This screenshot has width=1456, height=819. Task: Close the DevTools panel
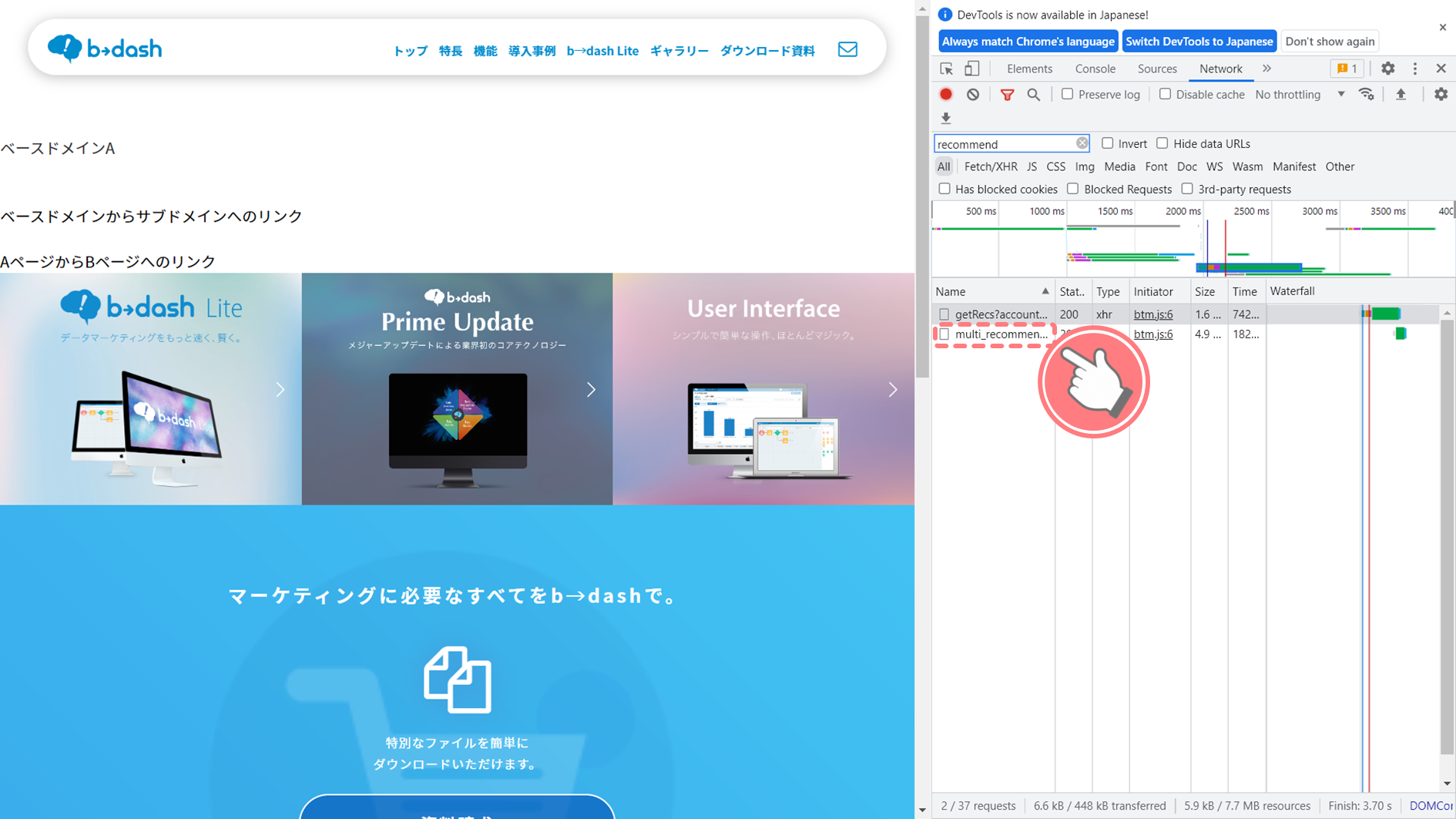[x=1441, y=69]
